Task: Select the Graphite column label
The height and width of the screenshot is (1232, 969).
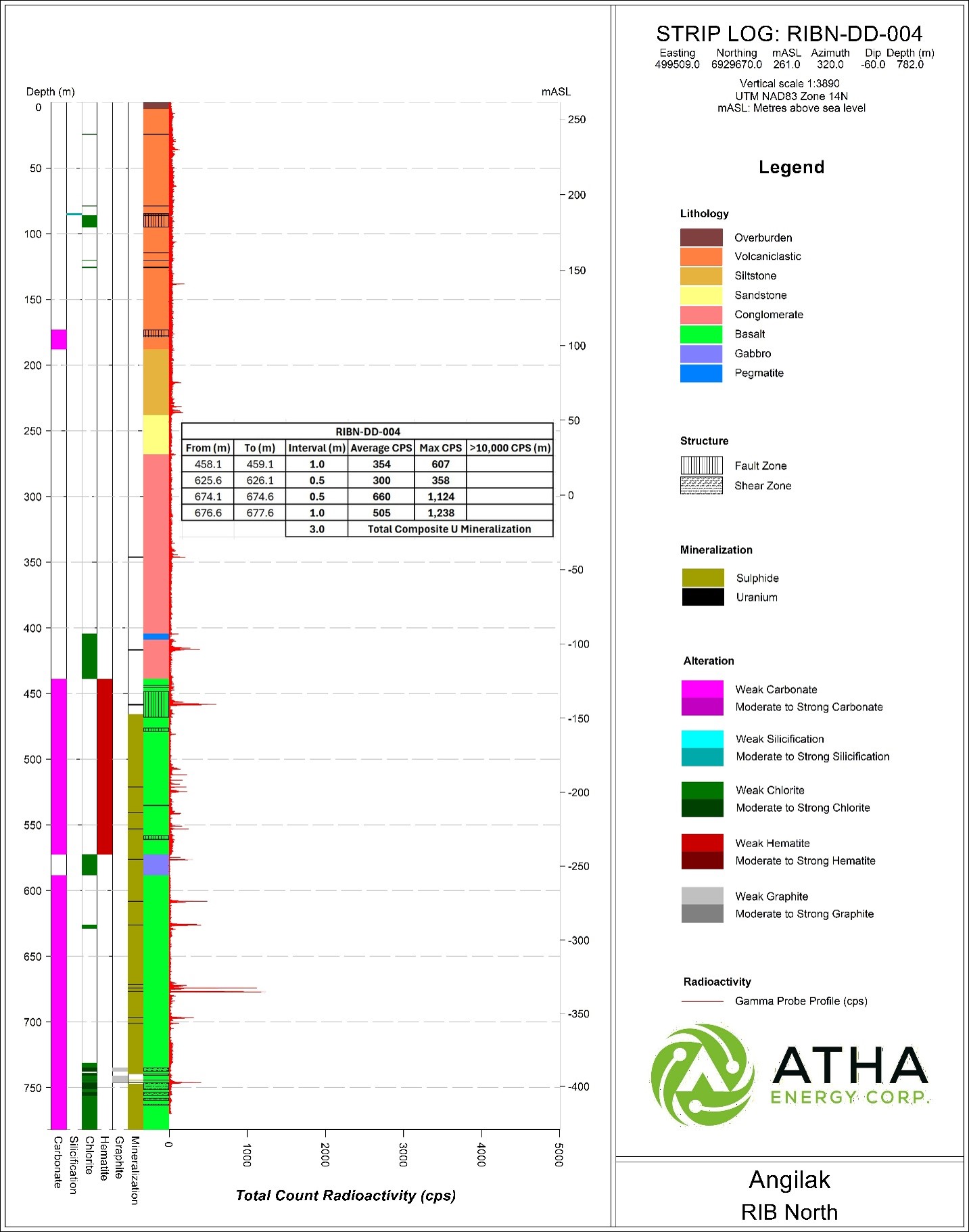Action: 119,1158
